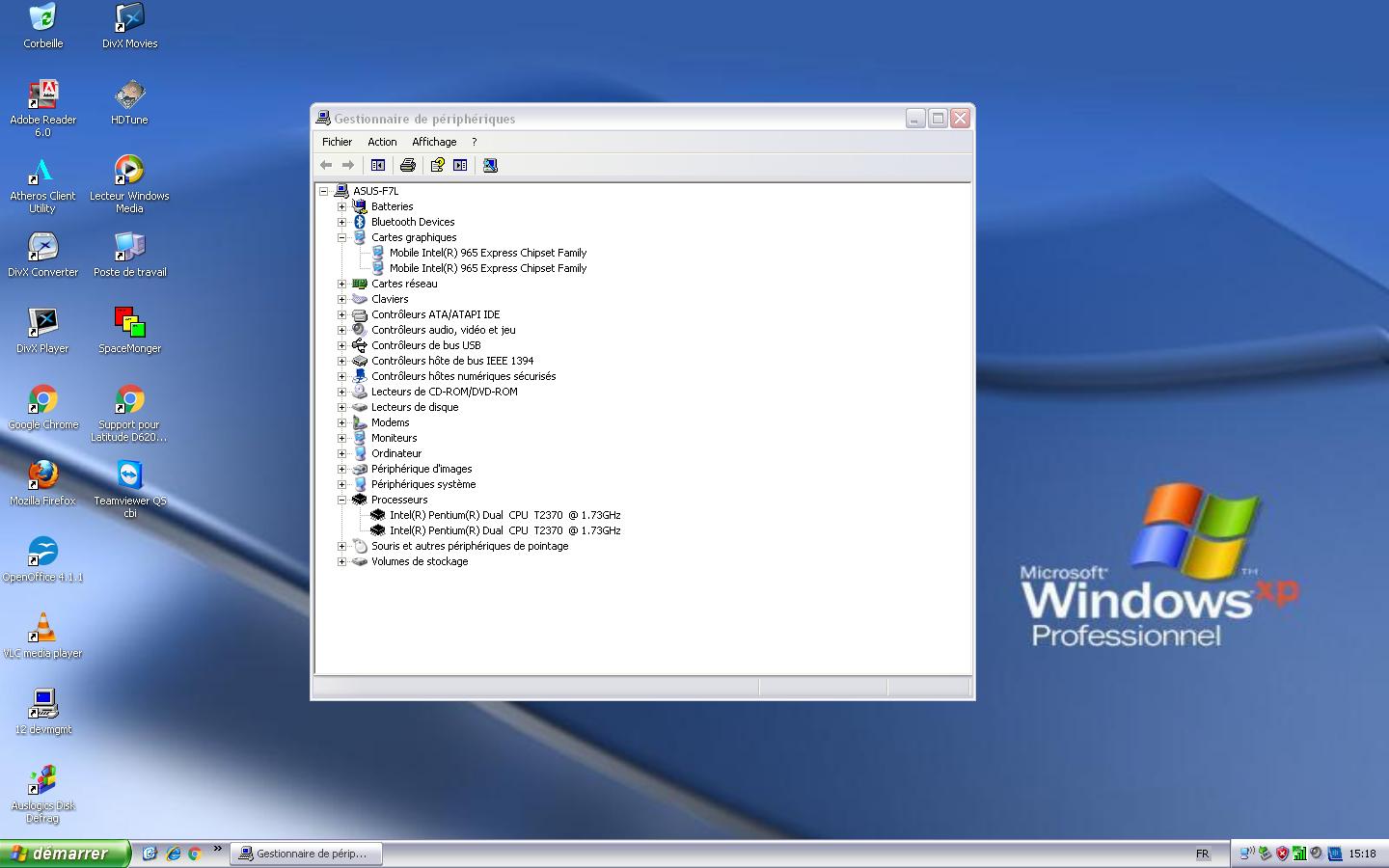Open Properties toolbar icon with question mark
The image size is (1389, 868).
(437, 165)
